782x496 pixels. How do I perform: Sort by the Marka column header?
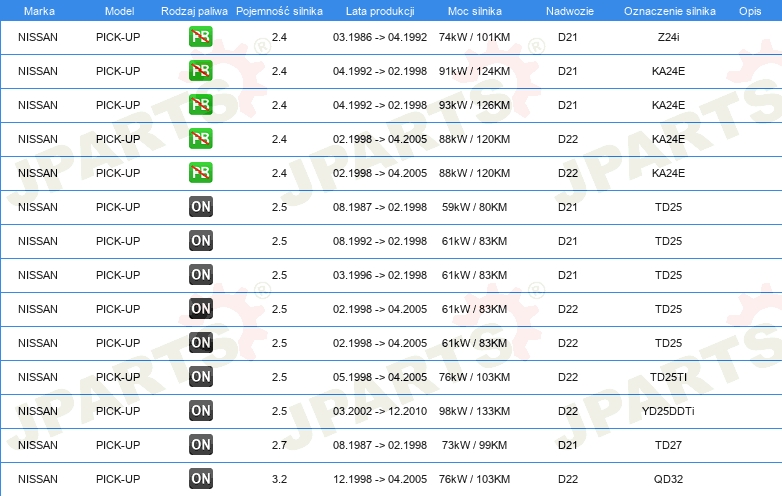click(x=39, y=11)
